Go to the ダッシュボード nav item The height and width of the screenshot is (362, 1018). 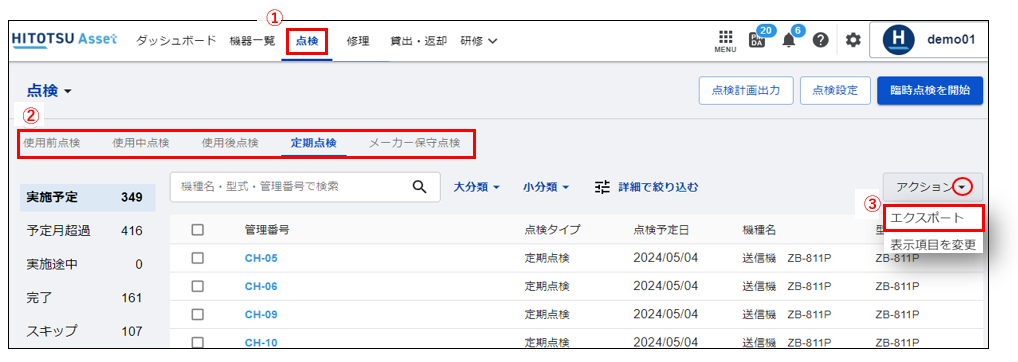[176, 41]
